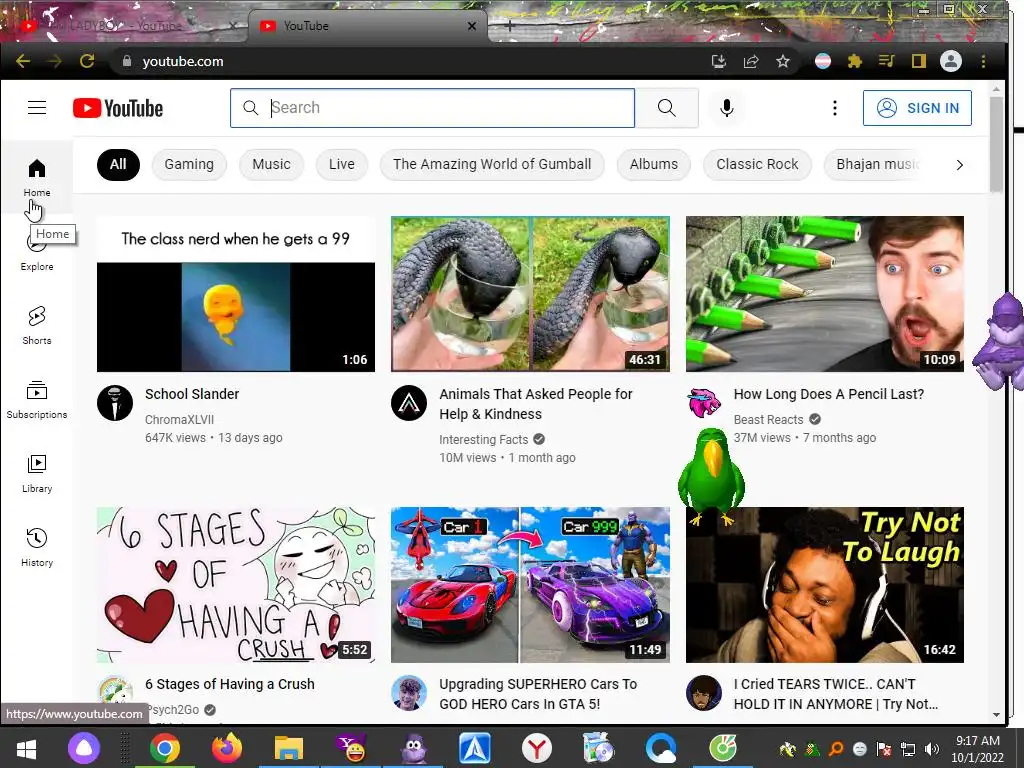Click browser back arrow
Image resolution: width=1024 pixels, height=768 pixels.
coord(23,61)
